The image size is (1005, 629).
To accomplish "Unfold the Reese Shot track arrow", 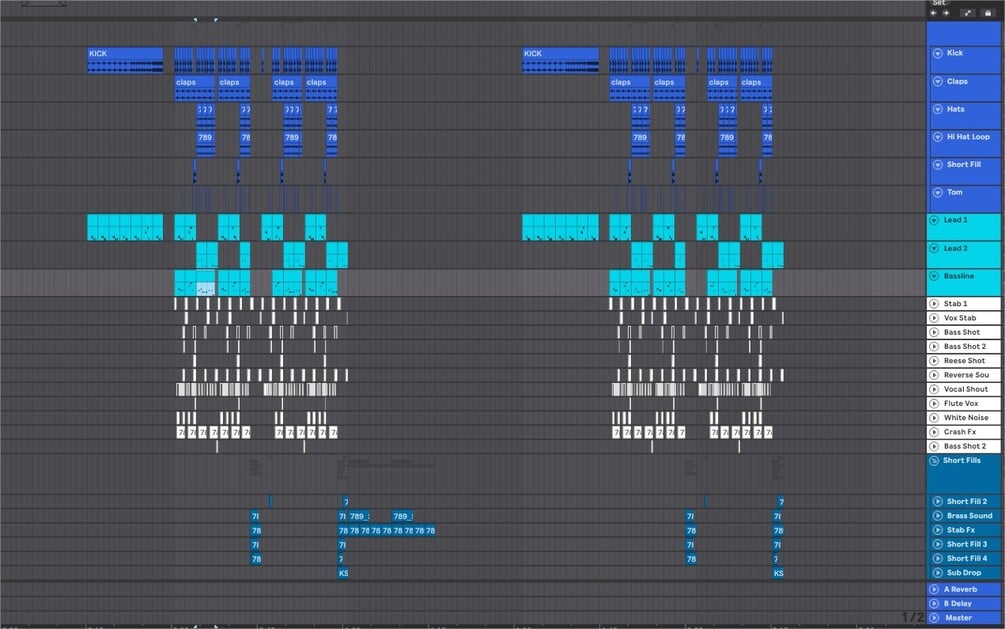I will click(934, 361).
